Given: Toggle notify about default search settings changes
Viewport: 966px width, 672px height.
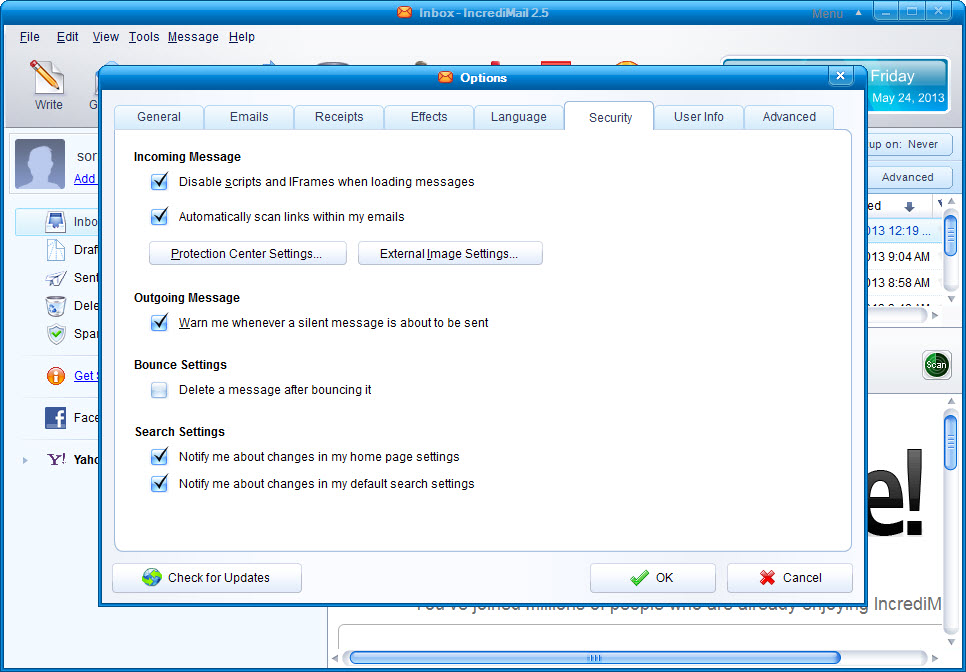Looking at the screenshot, I should [160, 484].
